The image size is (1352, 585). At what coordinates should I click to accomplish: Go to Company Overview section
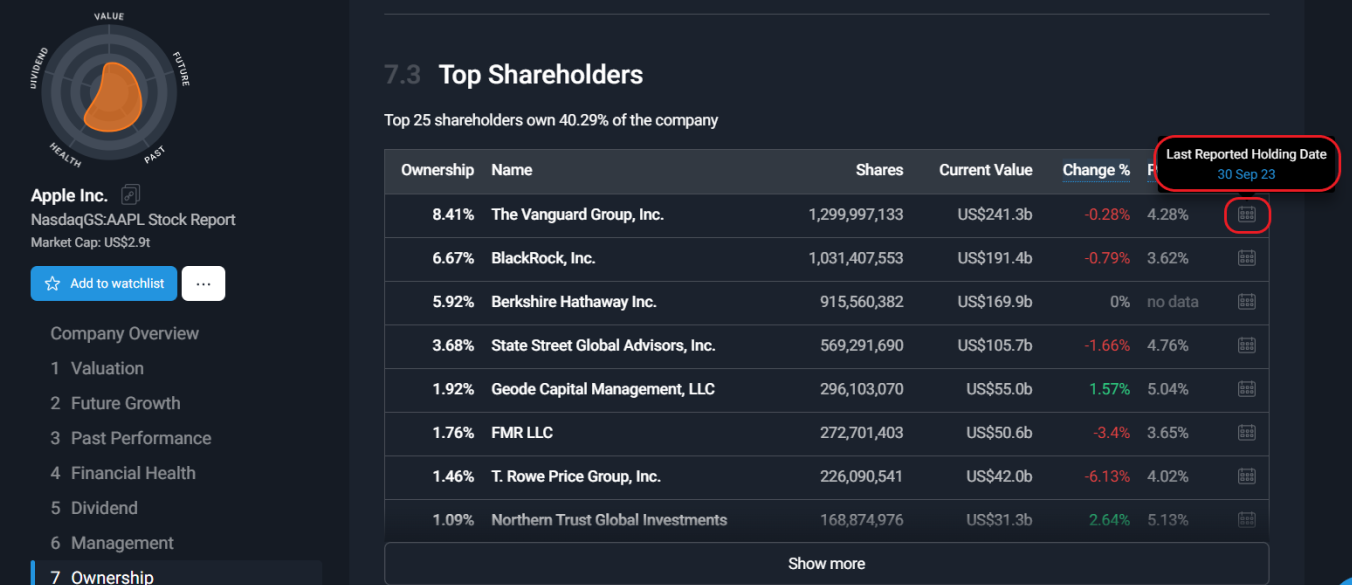(x=125, y=333)
